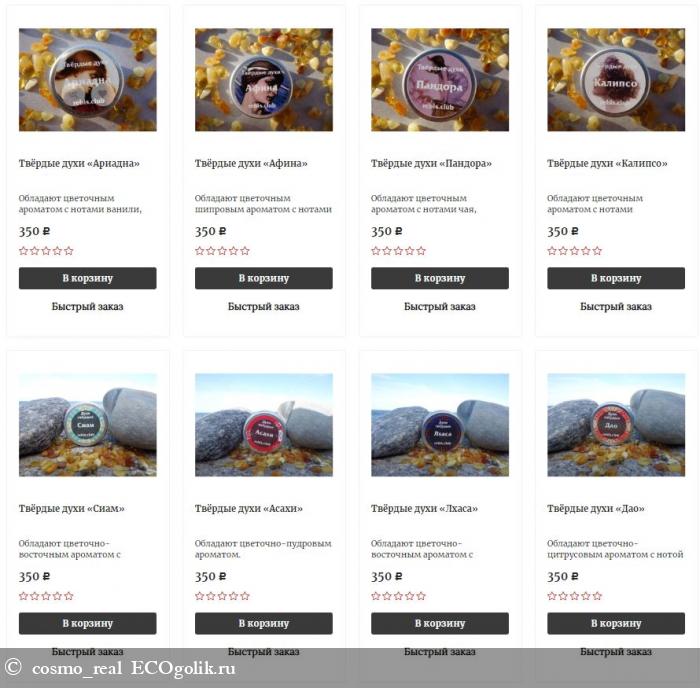Rate Дао with the fifth star

597,596
